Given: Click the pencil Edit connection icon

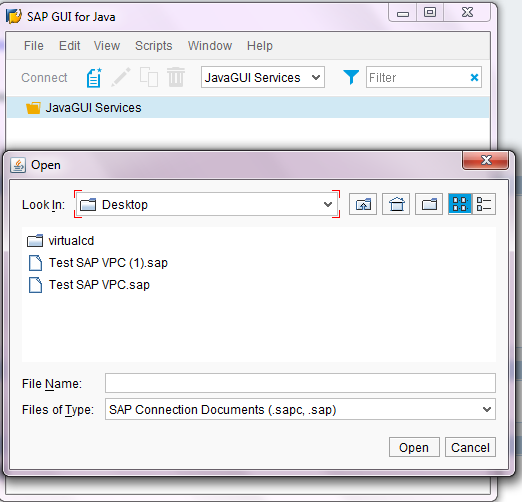Looking at the screenshot, I should pos(121,77).
